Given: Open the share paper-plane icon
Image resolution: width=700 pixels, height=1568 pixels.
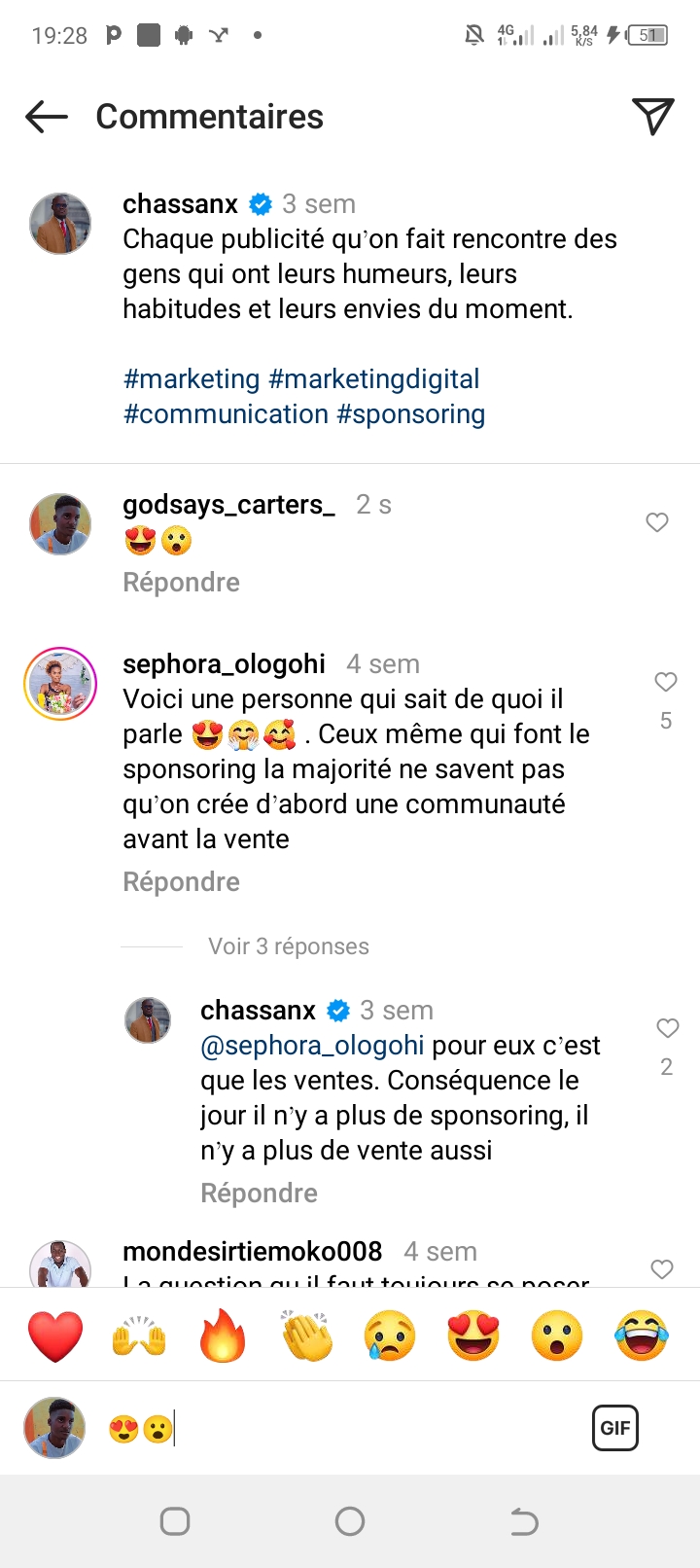Looking at the screenshot, I should point(652,117).
